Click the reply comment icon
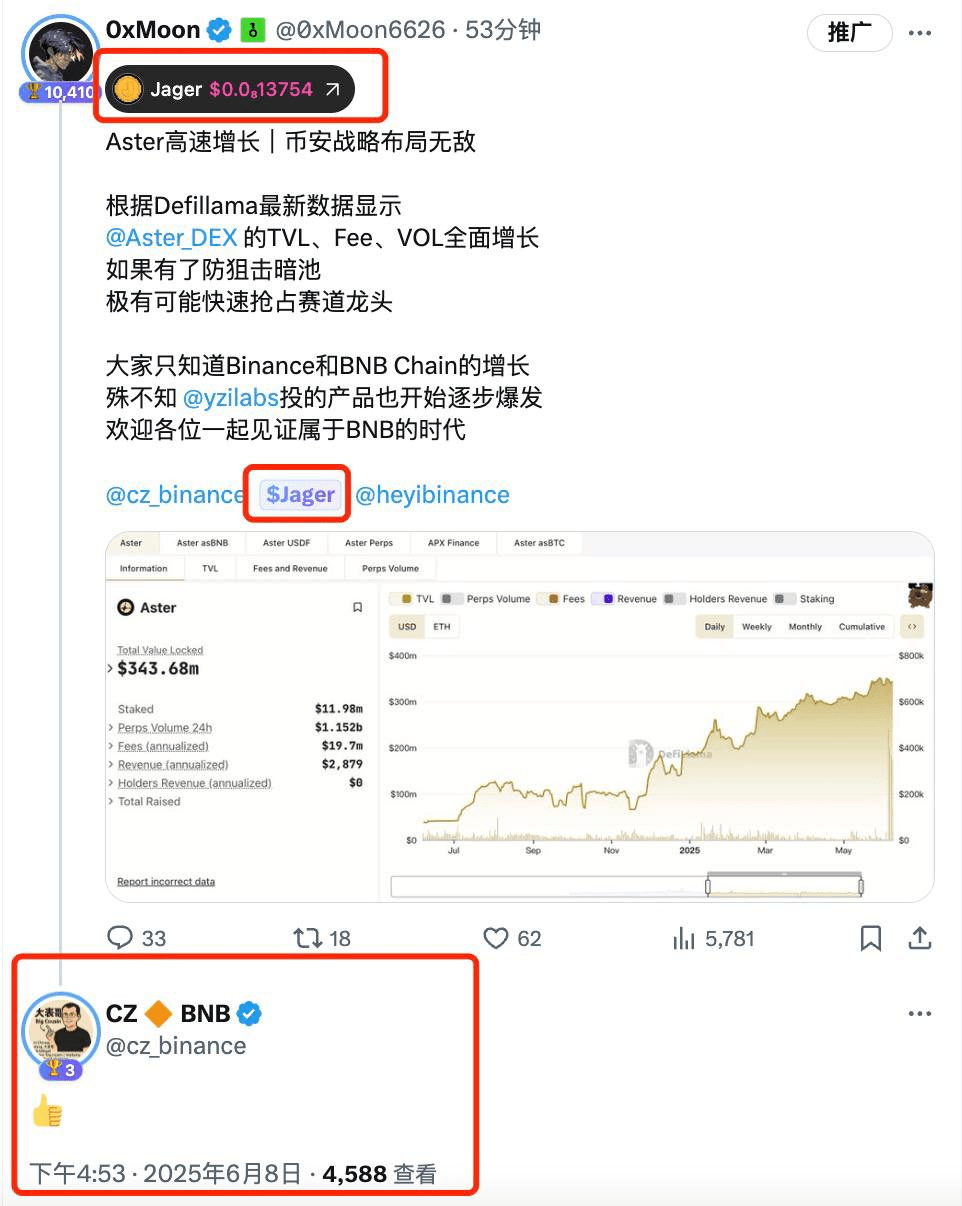The height and width of the screenshot is (1206, 962). pyautogui.click(x=121, y=937)
